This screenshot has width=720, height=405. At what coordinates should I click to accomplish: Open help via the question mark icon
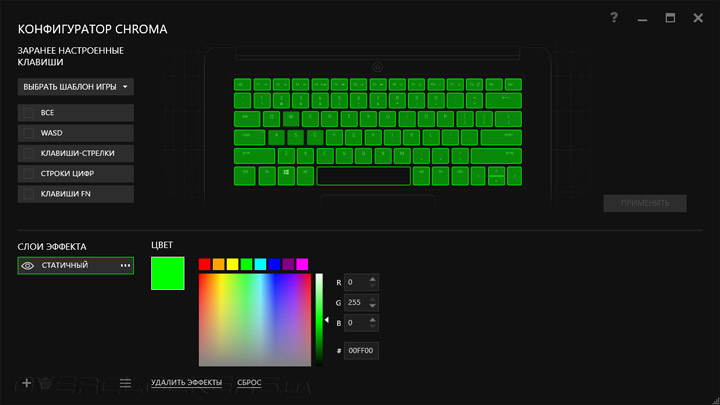point(614,17)
